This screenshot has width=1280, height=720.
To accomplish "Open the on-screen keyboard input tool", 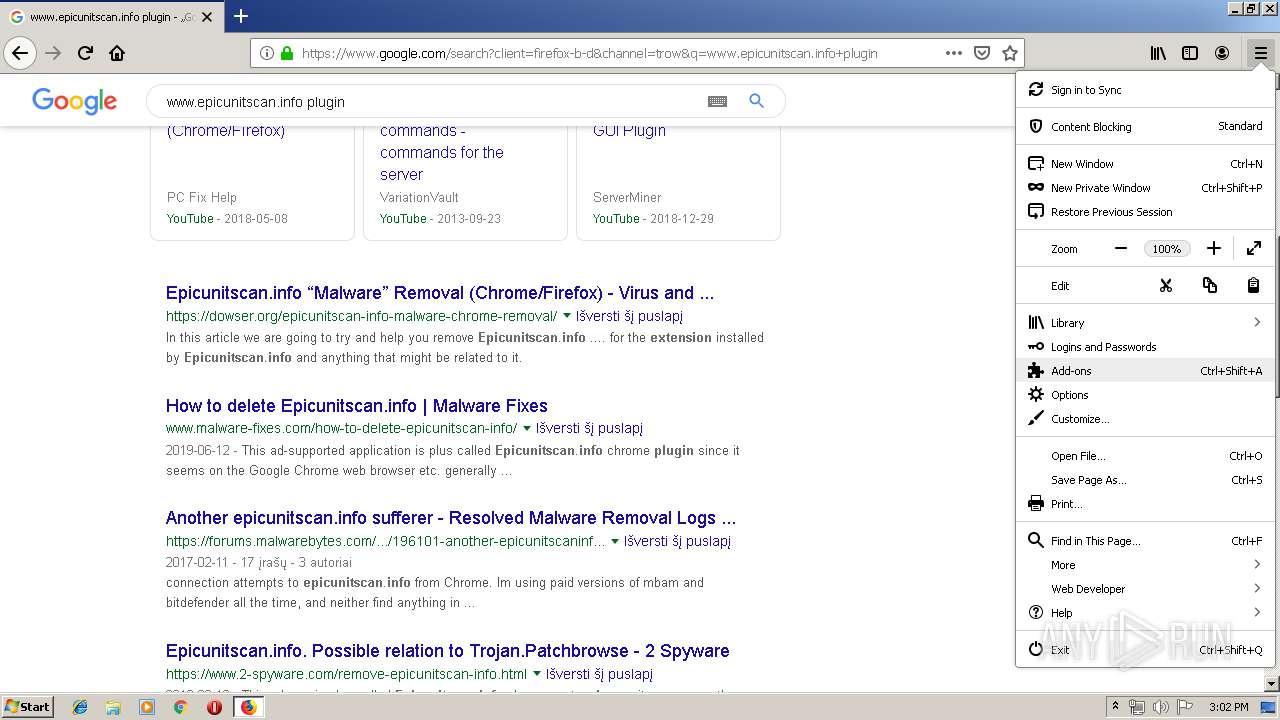I will pyautogui.click(x=717, y=101).
